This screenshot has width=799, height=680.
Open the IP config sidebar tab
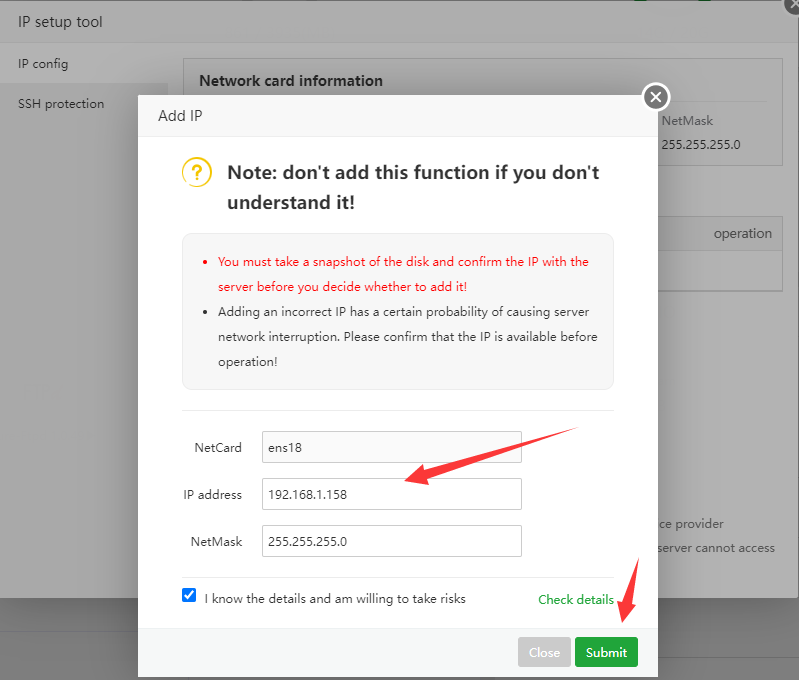tap(43, 64)
